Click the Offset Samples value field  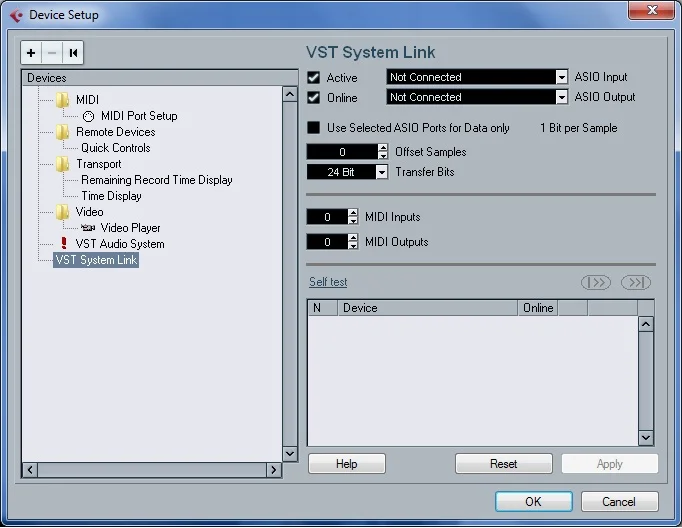click(342, 152)
